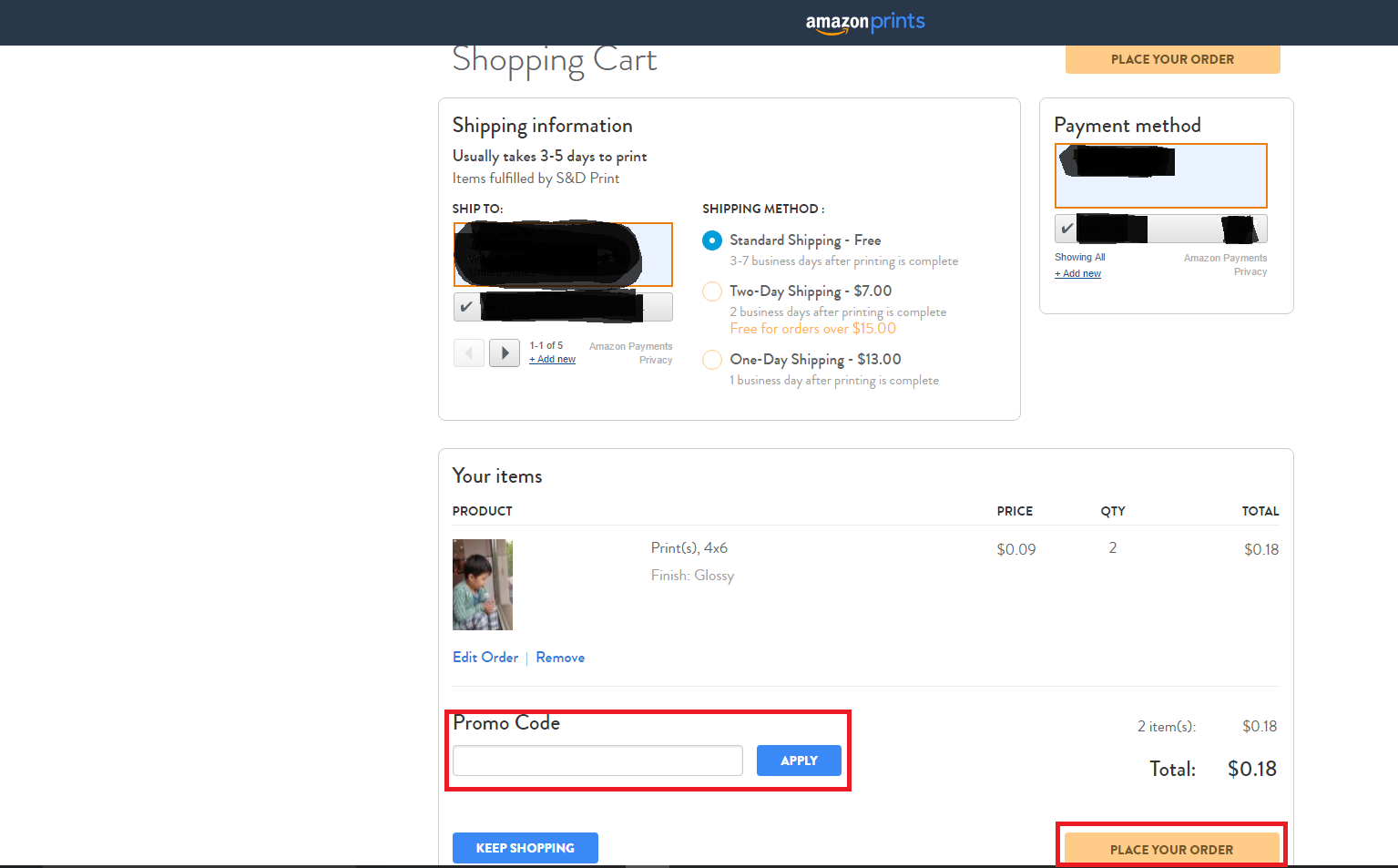The height and width of the screenshot is (868, 1398).
Task: Add new shipping address link
Action: 553,360
